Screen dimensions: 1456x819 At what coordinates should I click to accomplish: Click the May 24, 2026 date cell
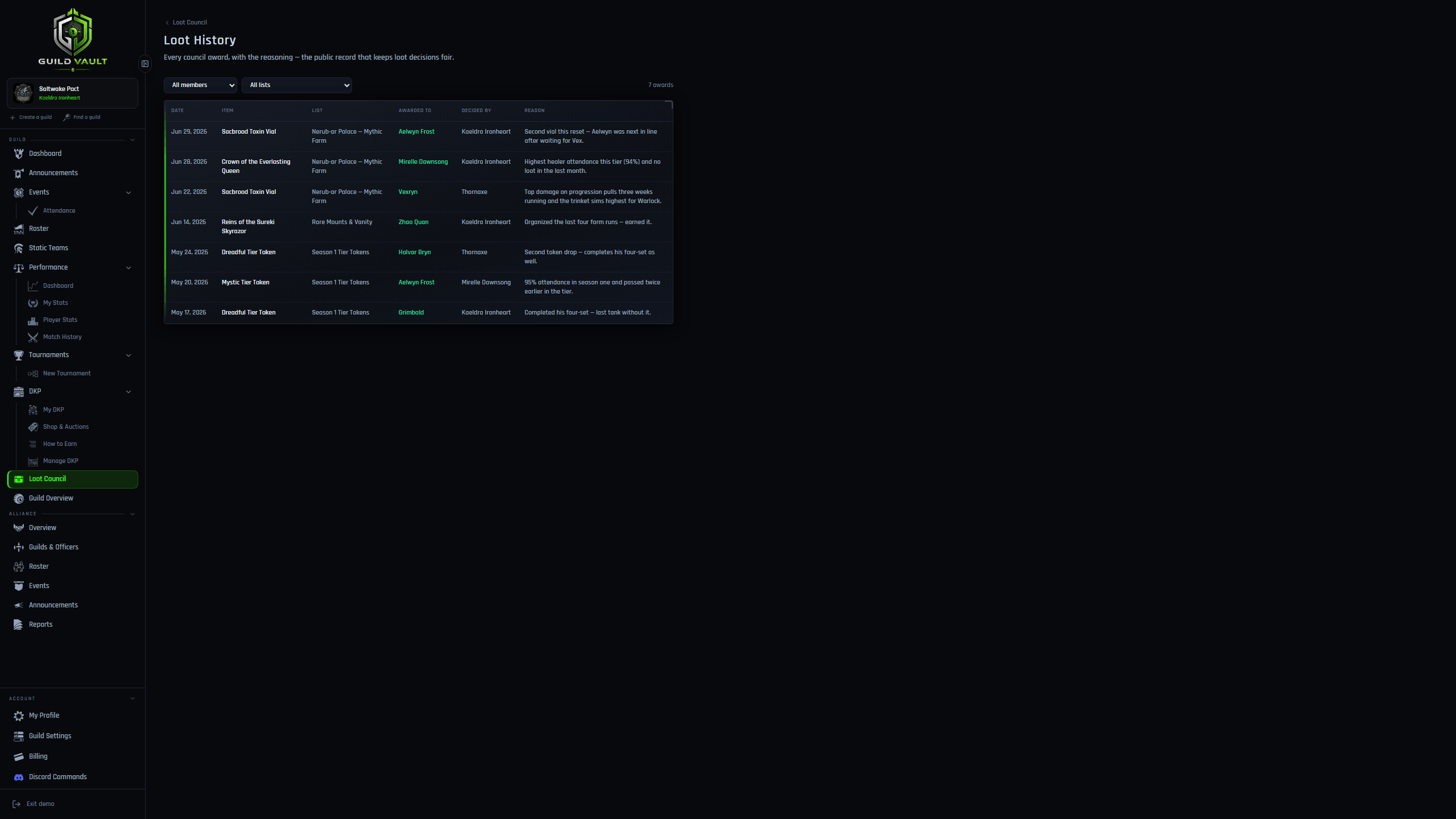click(x=189, y=253)
